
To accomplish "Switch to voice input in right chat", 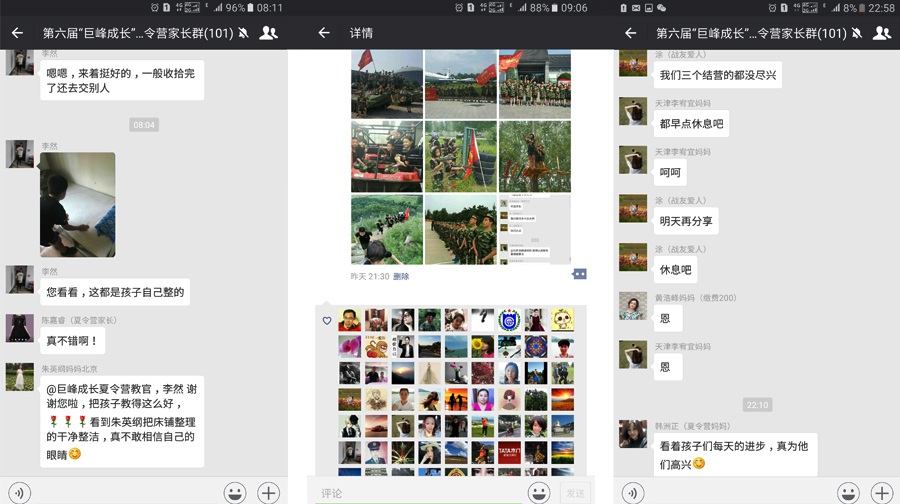I will (x=632, y=492).
